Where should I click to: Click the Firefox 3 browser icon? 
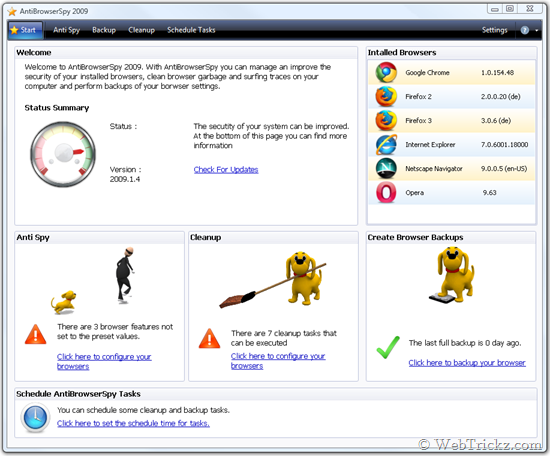386,120
